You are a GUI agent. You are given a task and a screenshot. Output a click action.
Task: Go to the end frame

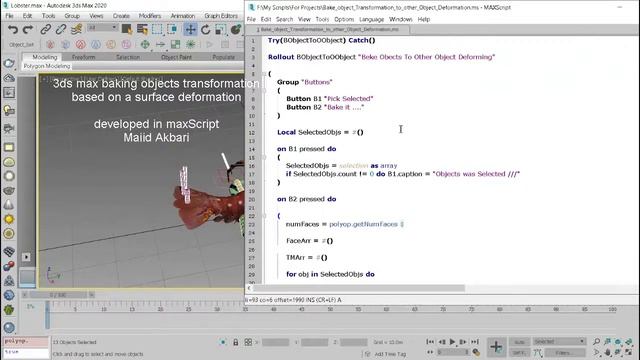pyautogui.click(x=474, y=342)
